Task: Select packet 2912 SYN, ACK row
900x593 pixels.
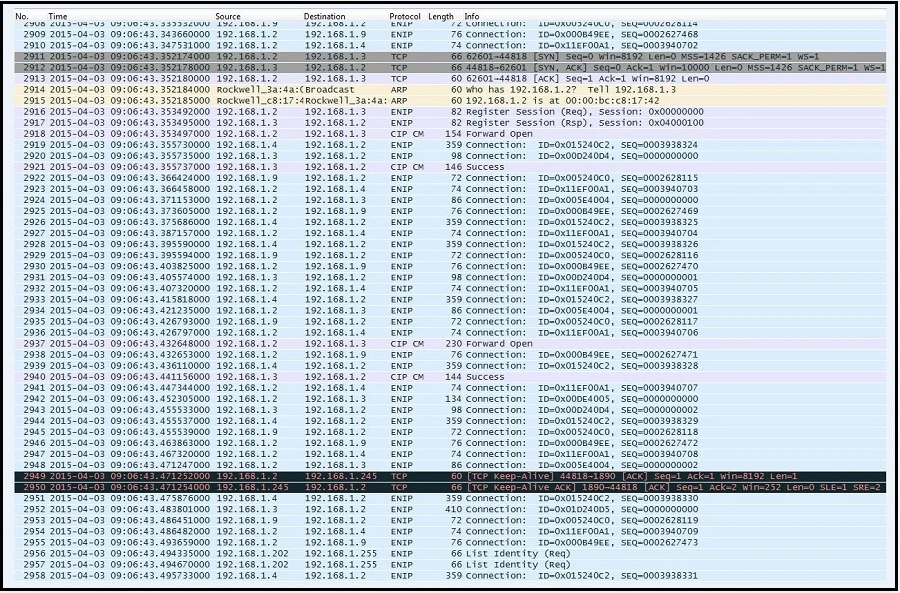Action: pyautogui.click(x=450, y=67)
